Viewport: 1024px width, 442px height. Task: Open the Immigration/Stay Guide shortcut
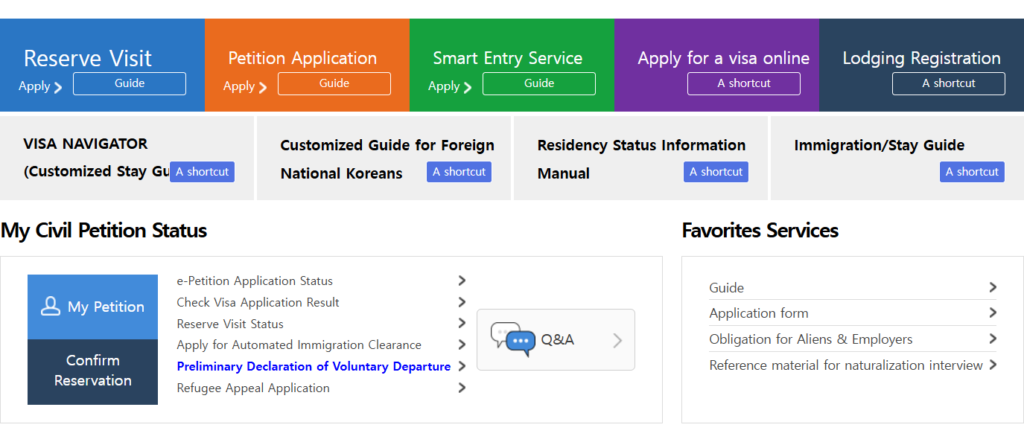[972, 172]
